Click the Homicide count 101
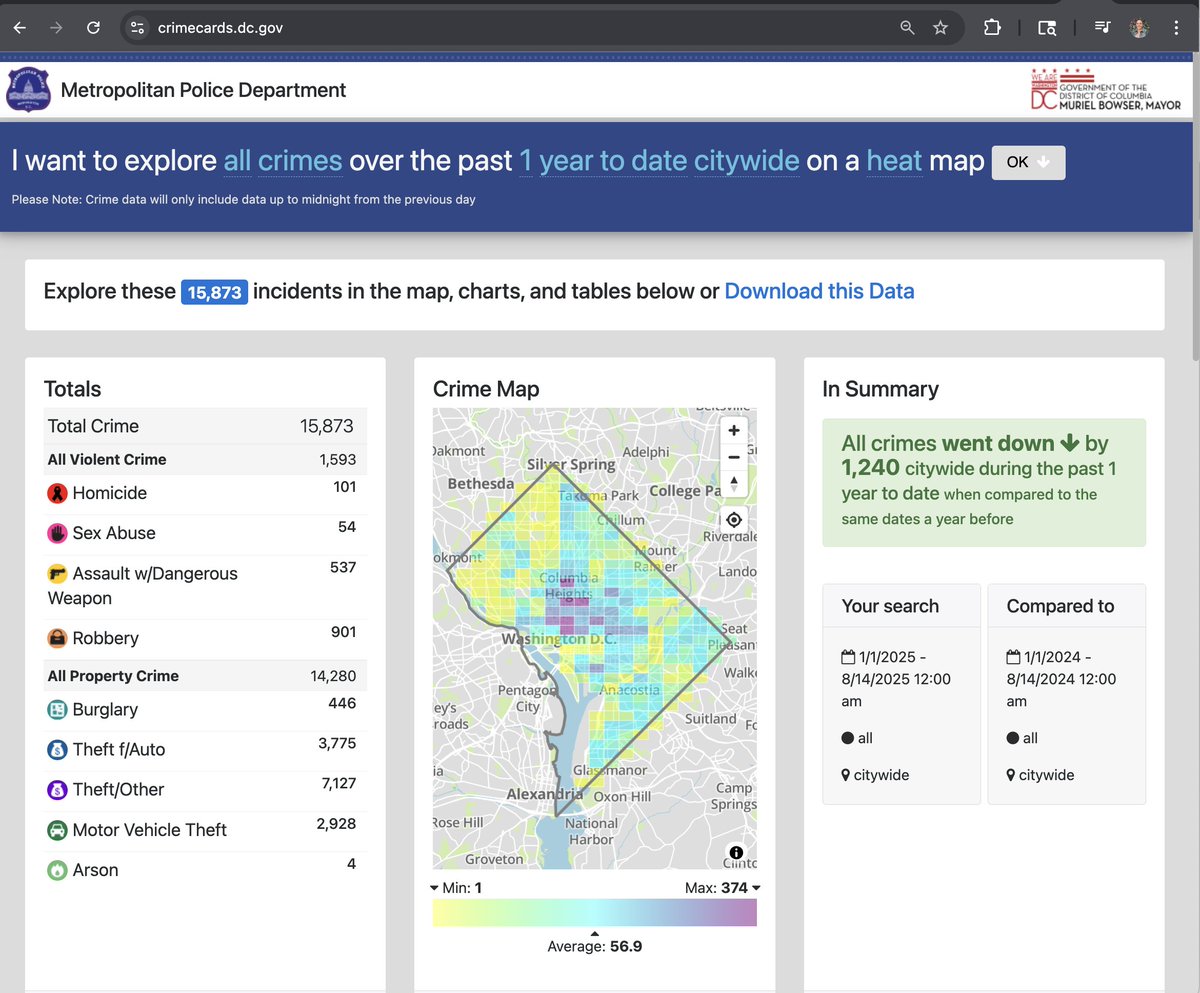Viewport: 1200px width, 993px height. (344, 487)
